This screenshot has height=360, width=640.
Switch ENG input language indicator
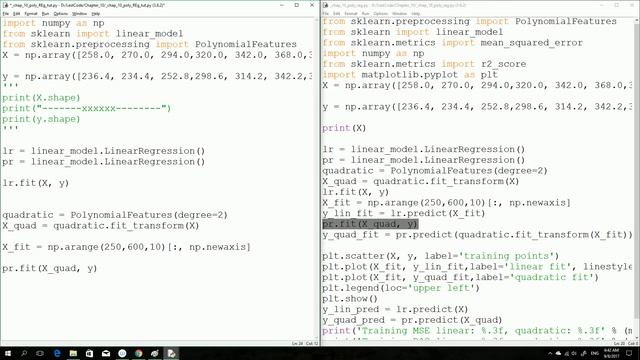[595, 353]
